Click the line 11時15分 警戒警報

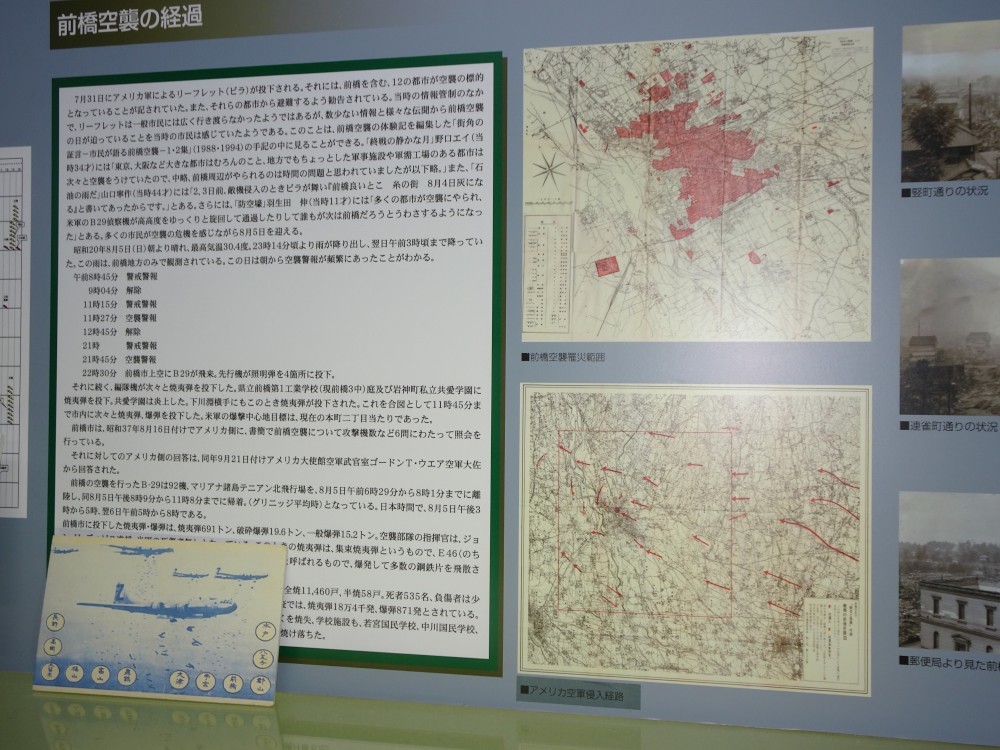(x=119, y=304)
